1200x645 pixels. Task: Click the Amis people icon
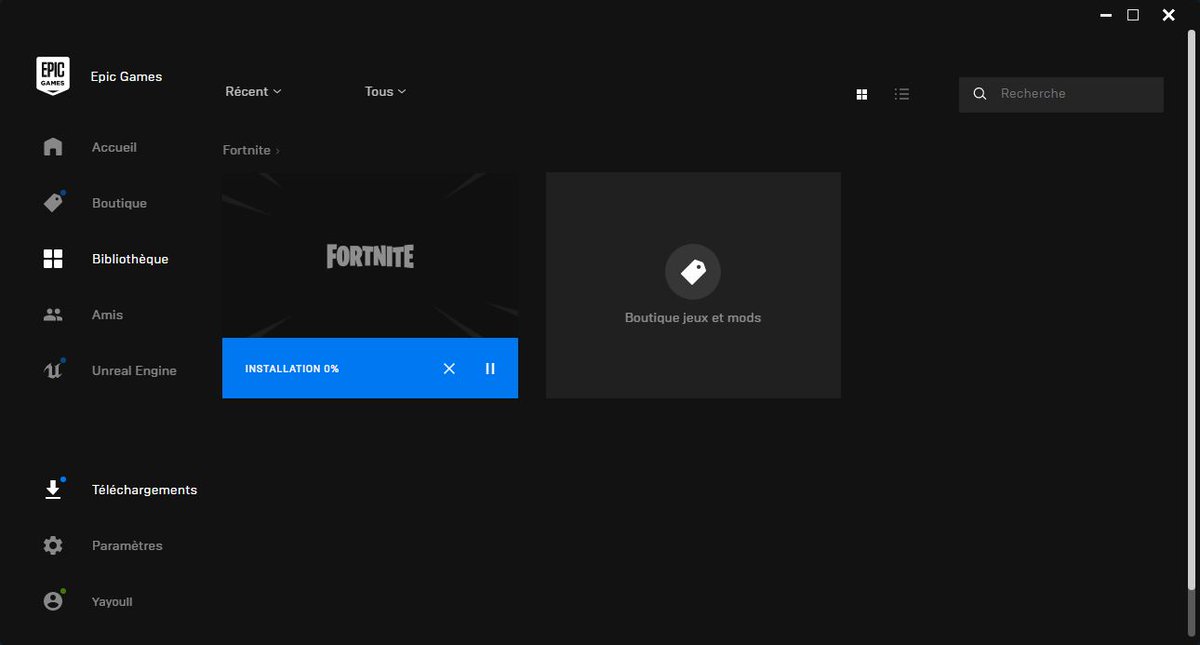[53, 315]
